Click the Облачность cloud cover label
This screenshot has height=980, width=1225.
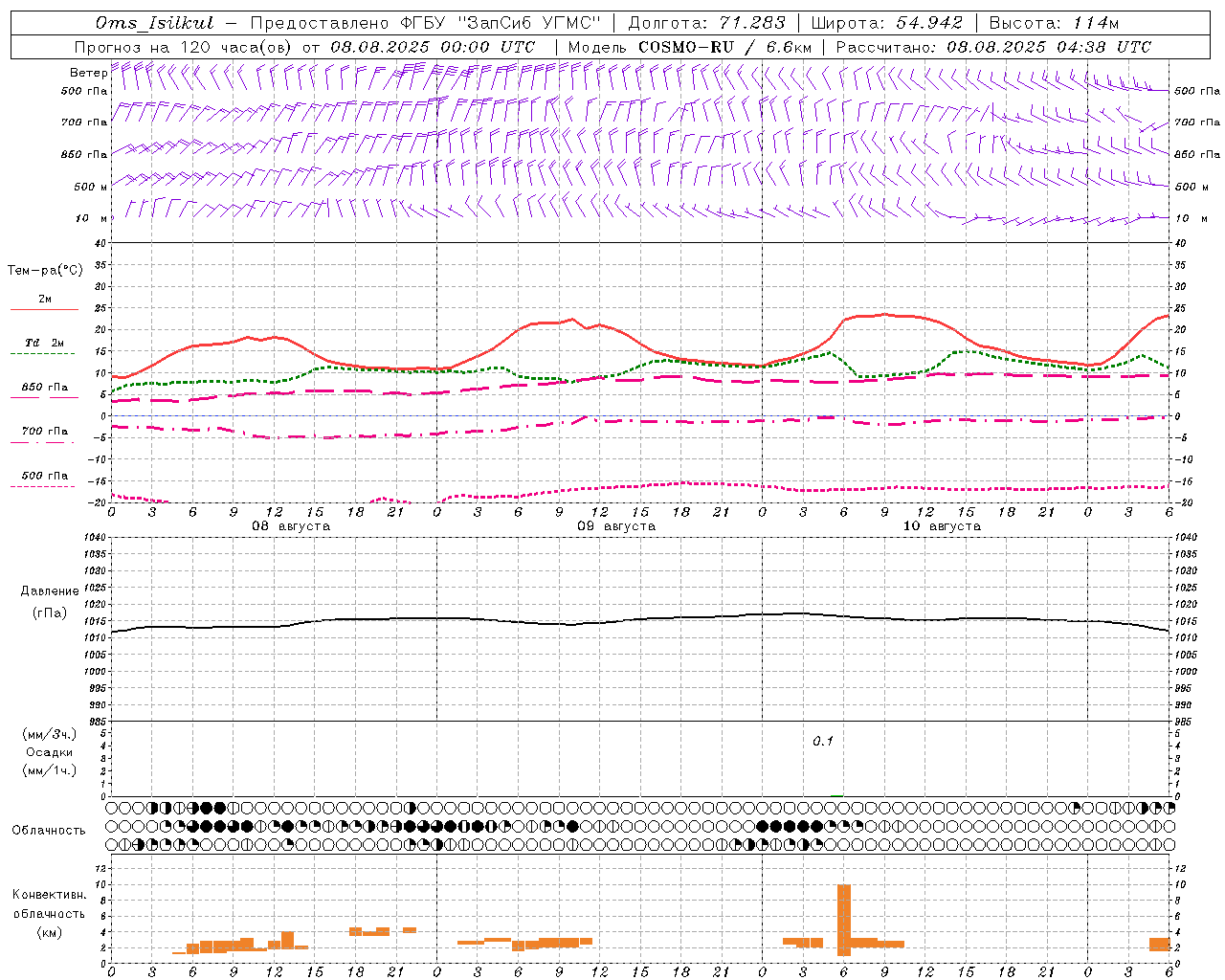[x=49, y=830]
